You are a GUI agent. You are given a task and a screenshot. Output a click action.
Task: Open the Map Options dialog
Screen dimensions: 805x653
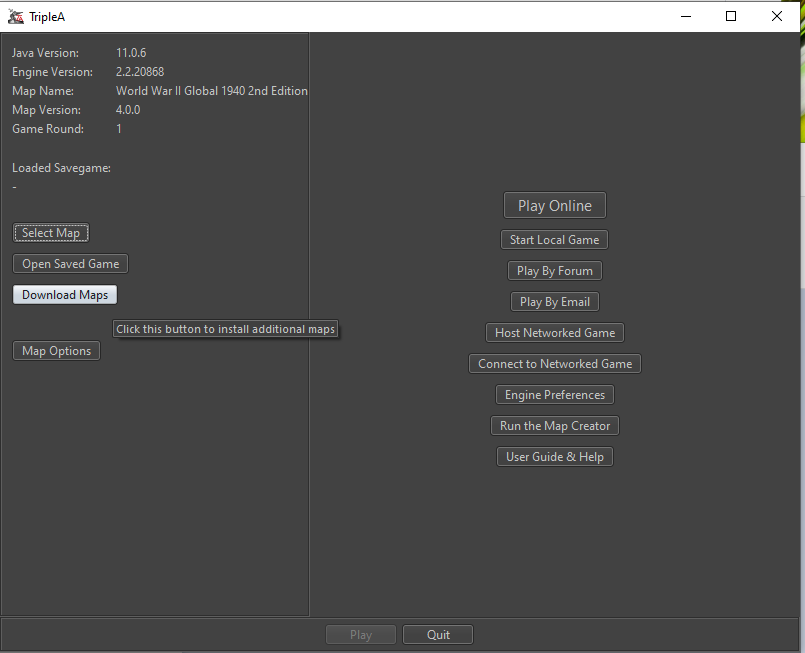coord(56,351)
